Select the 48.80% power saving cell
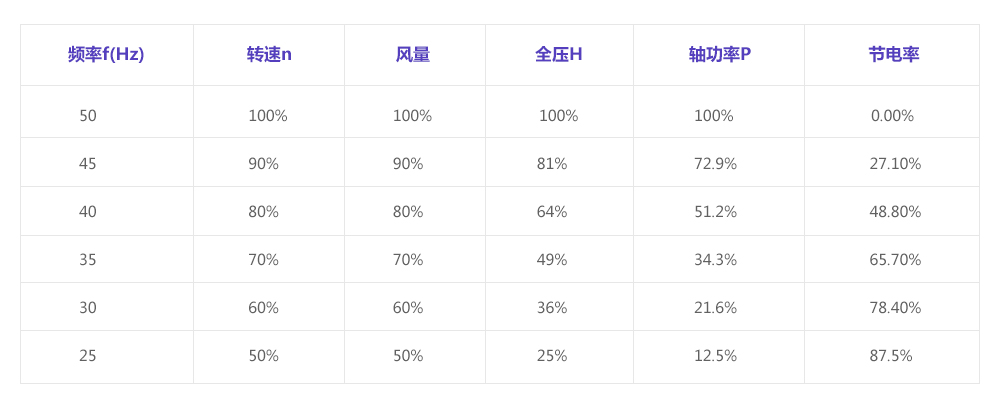The width and height of the screenshot is (1000, 404). pyautogui.click(x=895, y=212)
